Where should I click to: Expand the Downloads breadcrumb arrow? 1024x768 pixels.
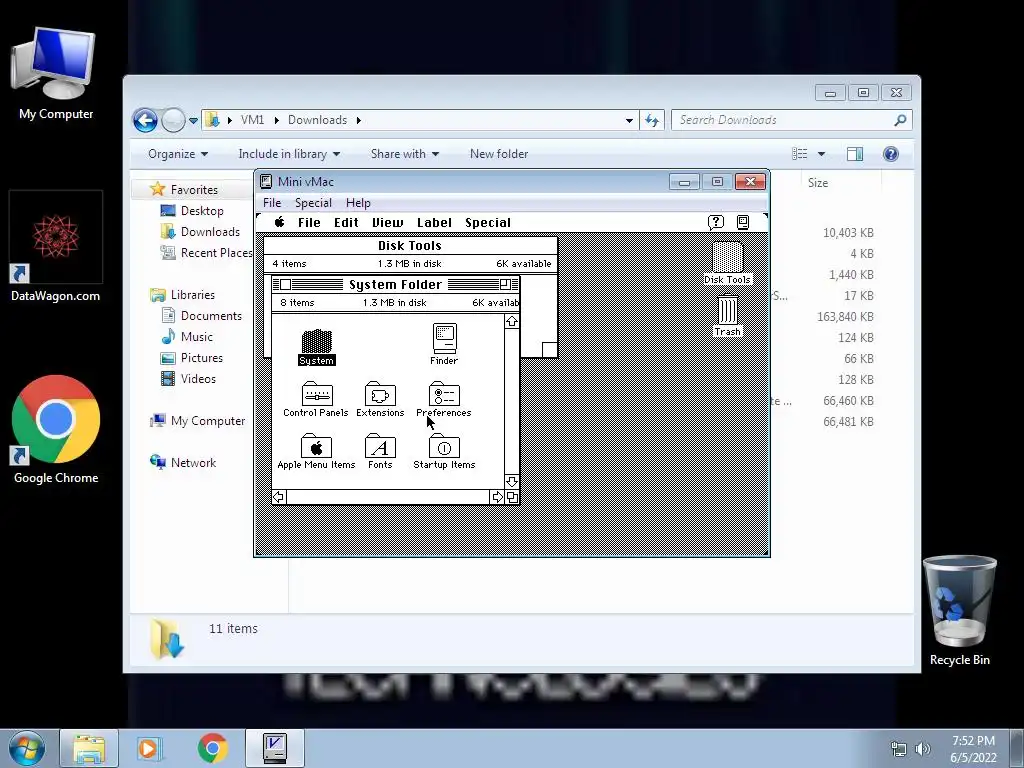pyautogui.click(x=359, y=120)
